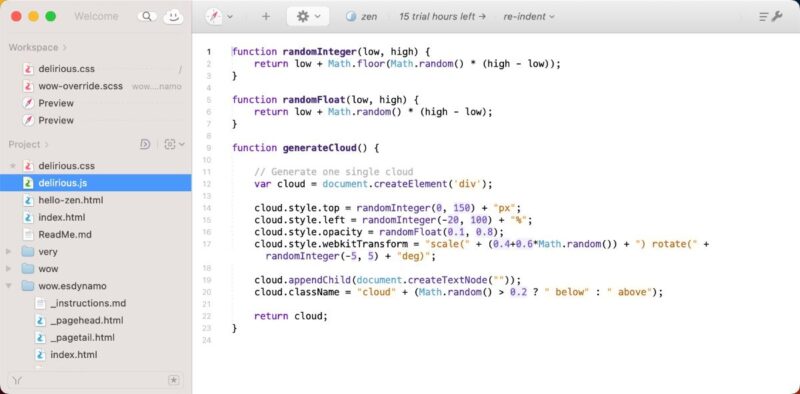Click the file icon of _pagehead.html
Viewport: 800px width, 394px height.
pyautogui.click(x=41, y=321)
